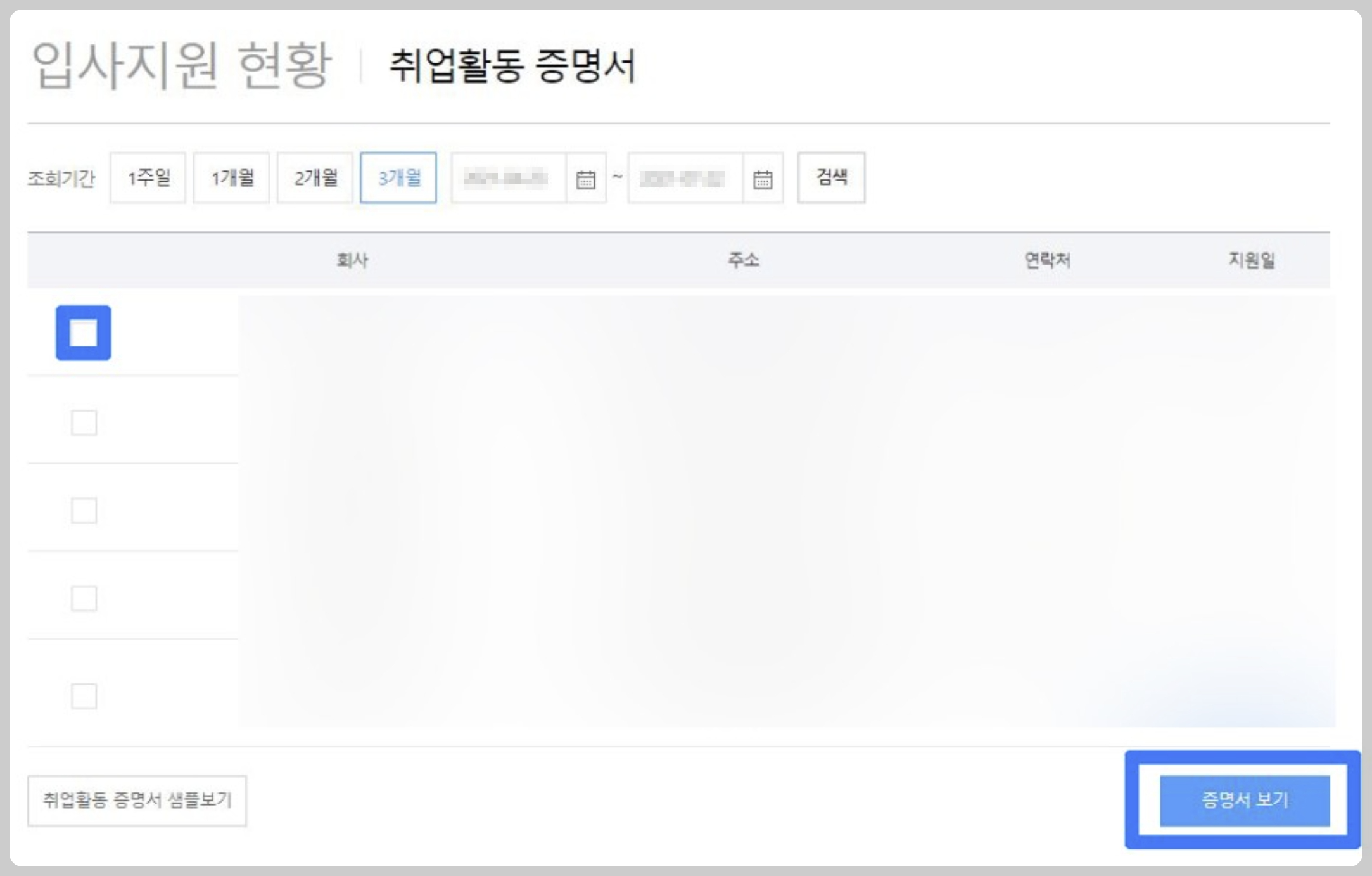This screenshot has height=876, width=1372.
Task: Switch to the 취업활동 증명서 tab
Action: 512,65
